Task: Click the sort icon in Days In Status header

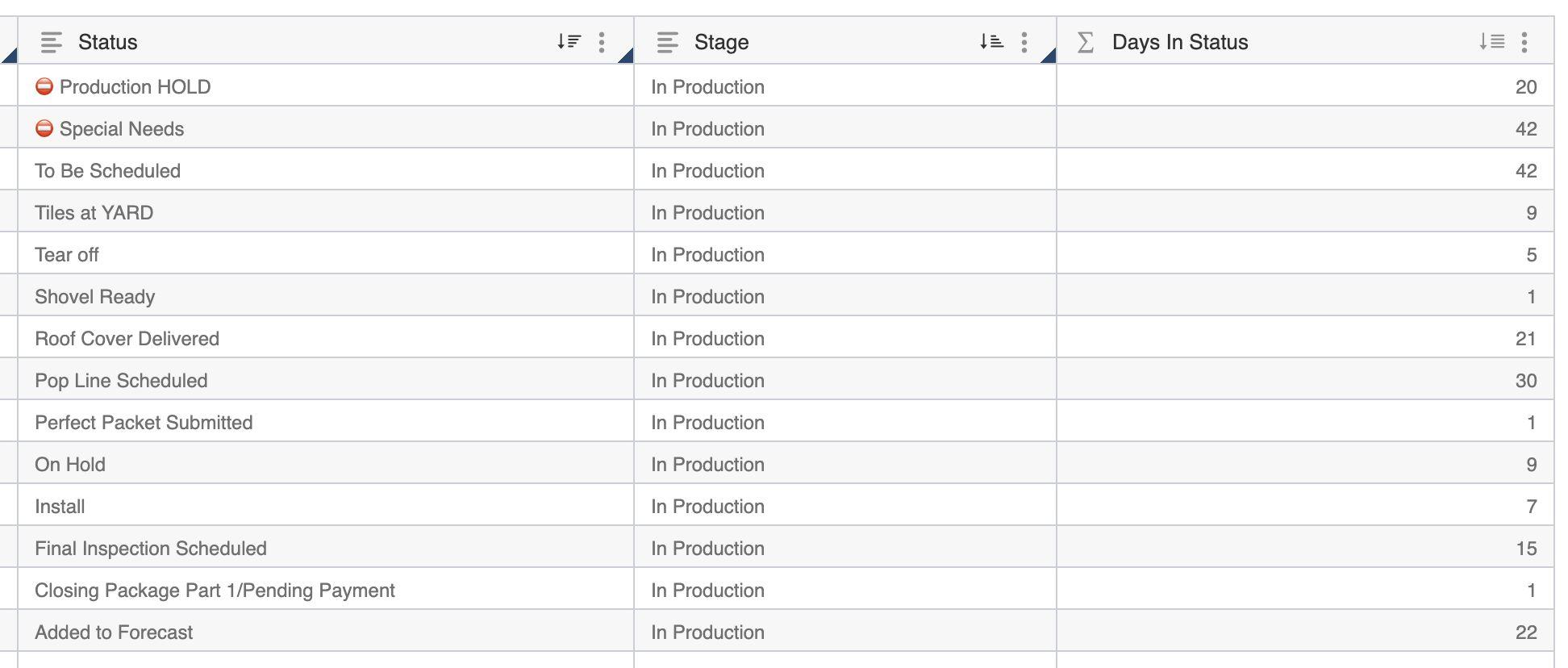Action: (1491, 42)
